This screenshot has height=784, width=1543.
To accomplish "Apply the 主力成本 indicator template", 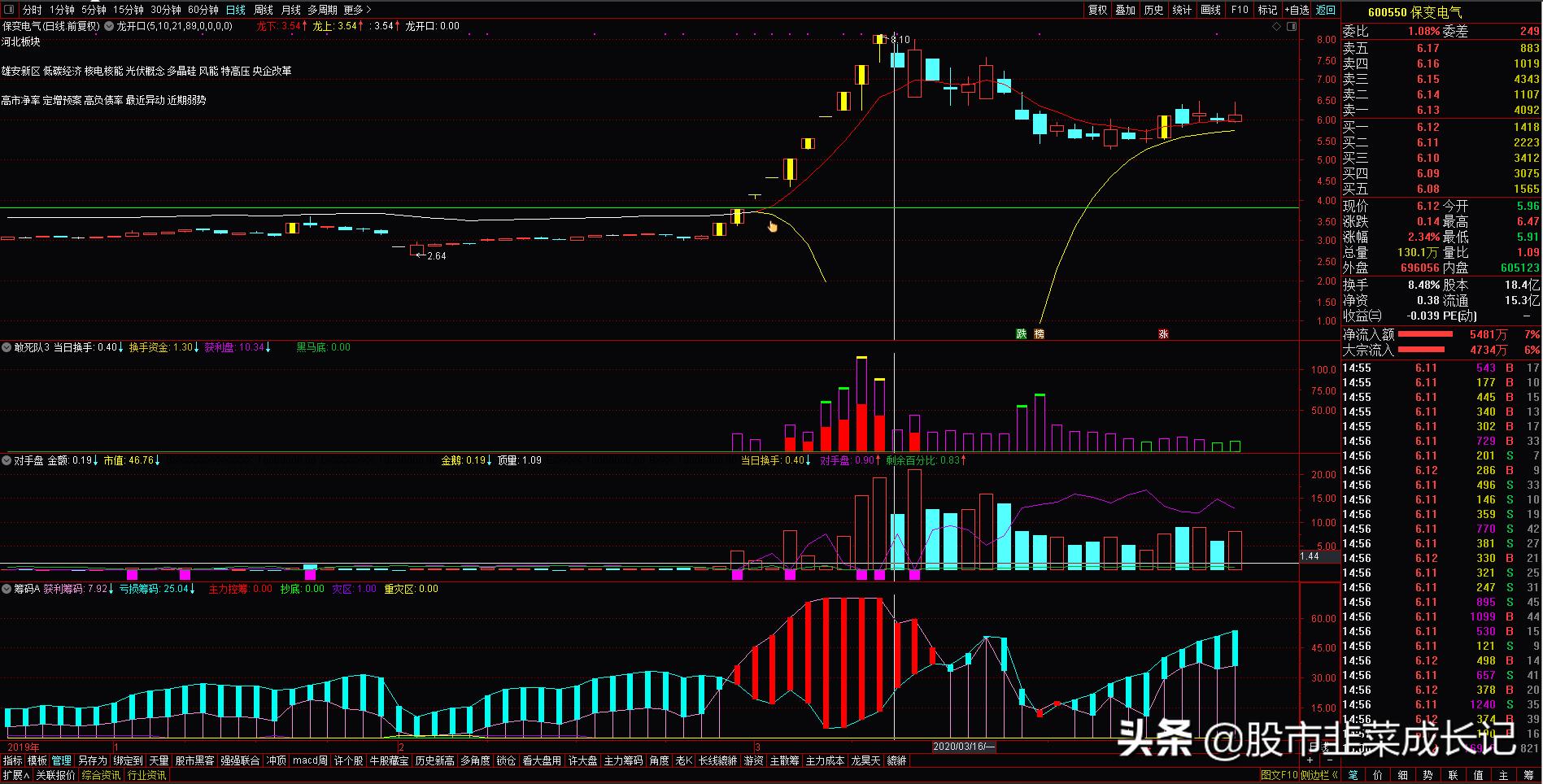I will click(x=825, y=760).
